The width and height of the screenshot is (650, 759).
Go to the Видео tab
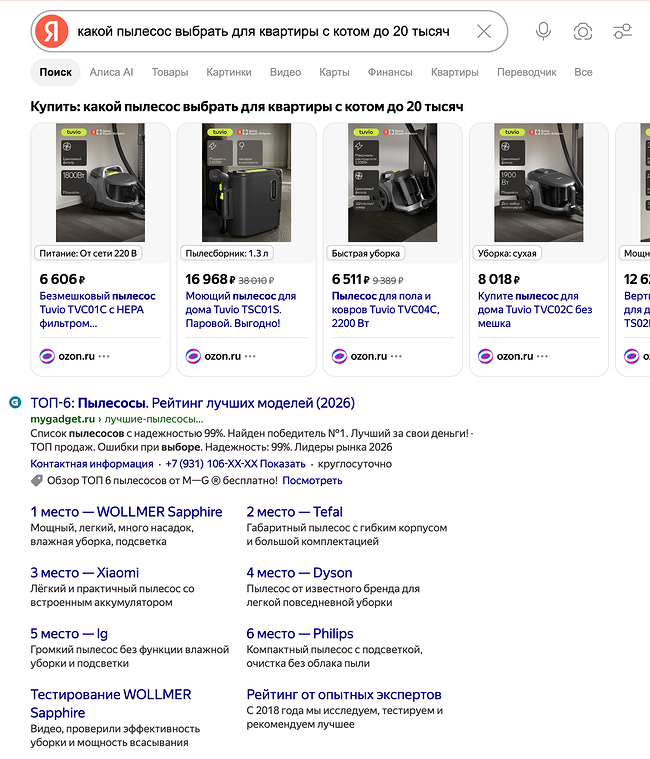coord(286,72)
